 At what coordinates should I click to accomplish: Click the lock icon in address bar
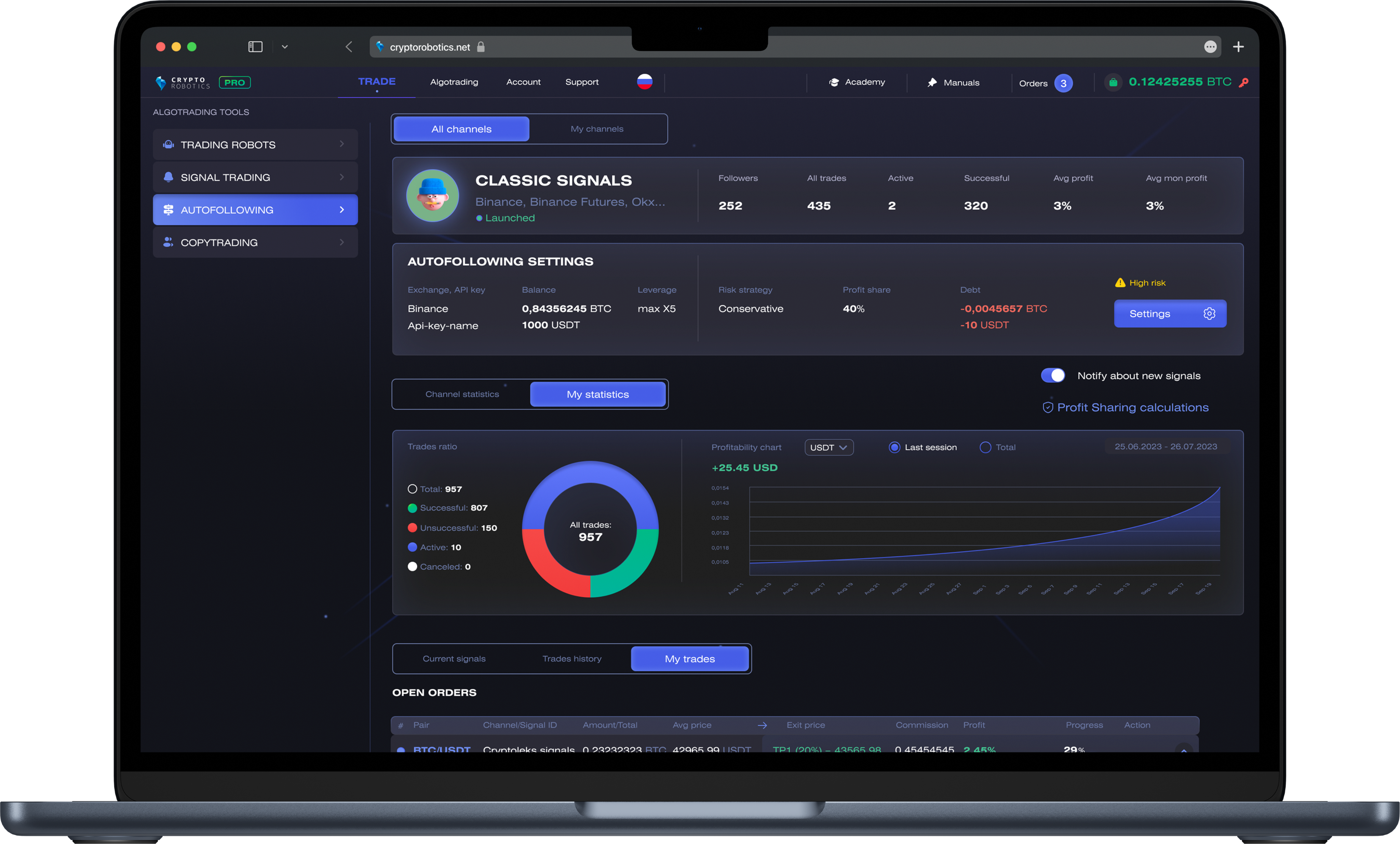pyautogui.click(x=481, y=46)
